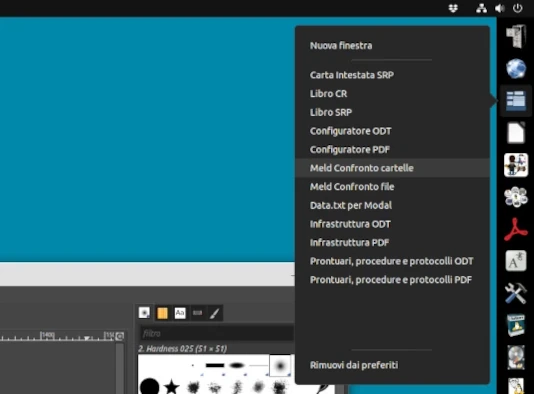Image resolution: width=534 pixels, height=394 pixels.
Task: Open the gray bar tab in GIMP dock
Action: click(x=198, y=313)
